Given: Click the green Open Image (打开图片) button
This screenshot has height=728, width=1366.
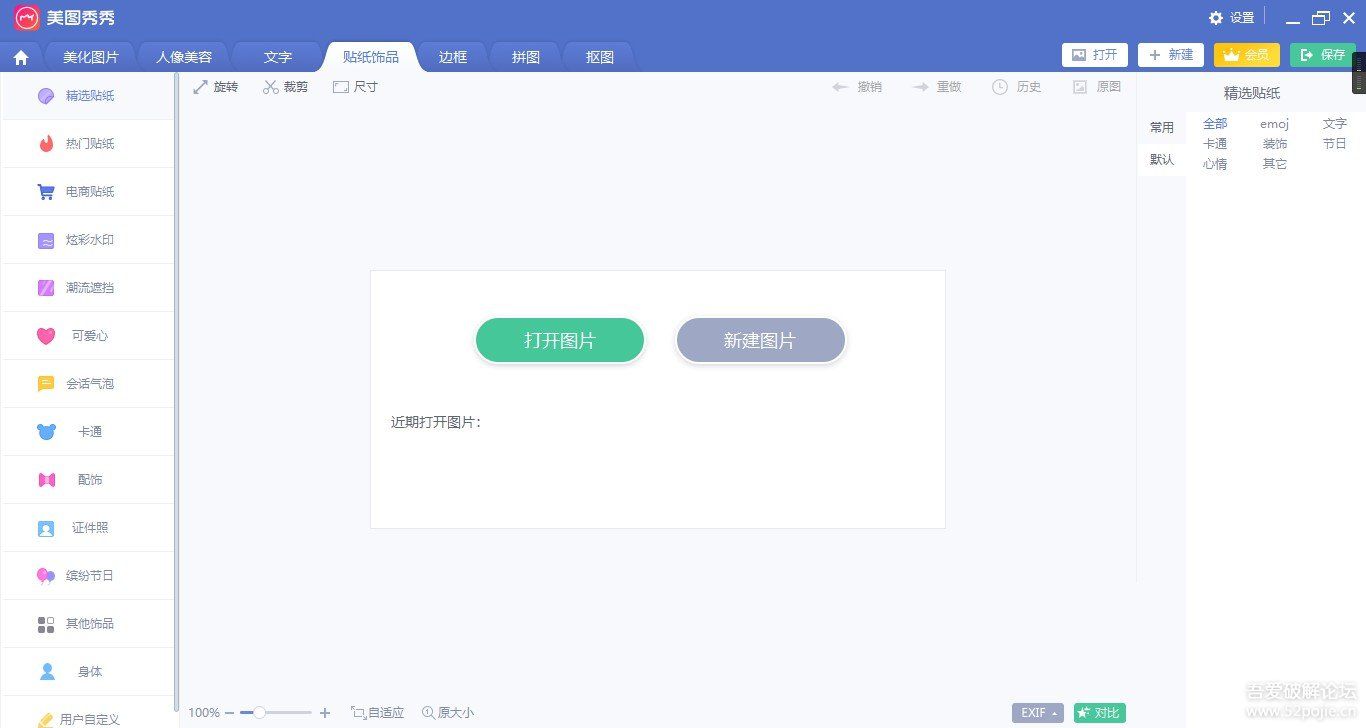Looking at the screenshot, I should click(x=560, y=340).
